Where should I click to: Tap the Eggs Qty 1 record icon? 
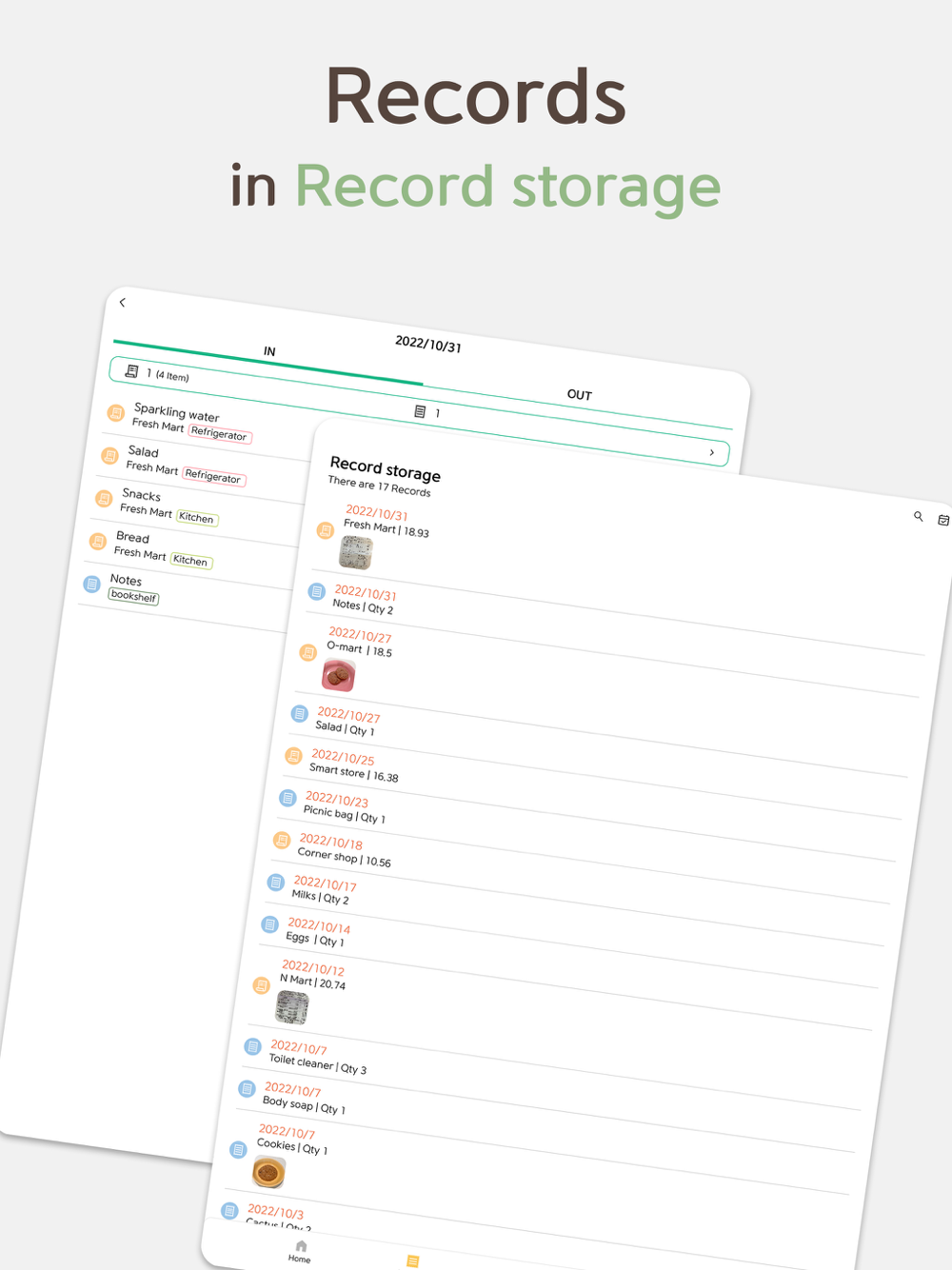pyautogui.click(x=269, y=924)
